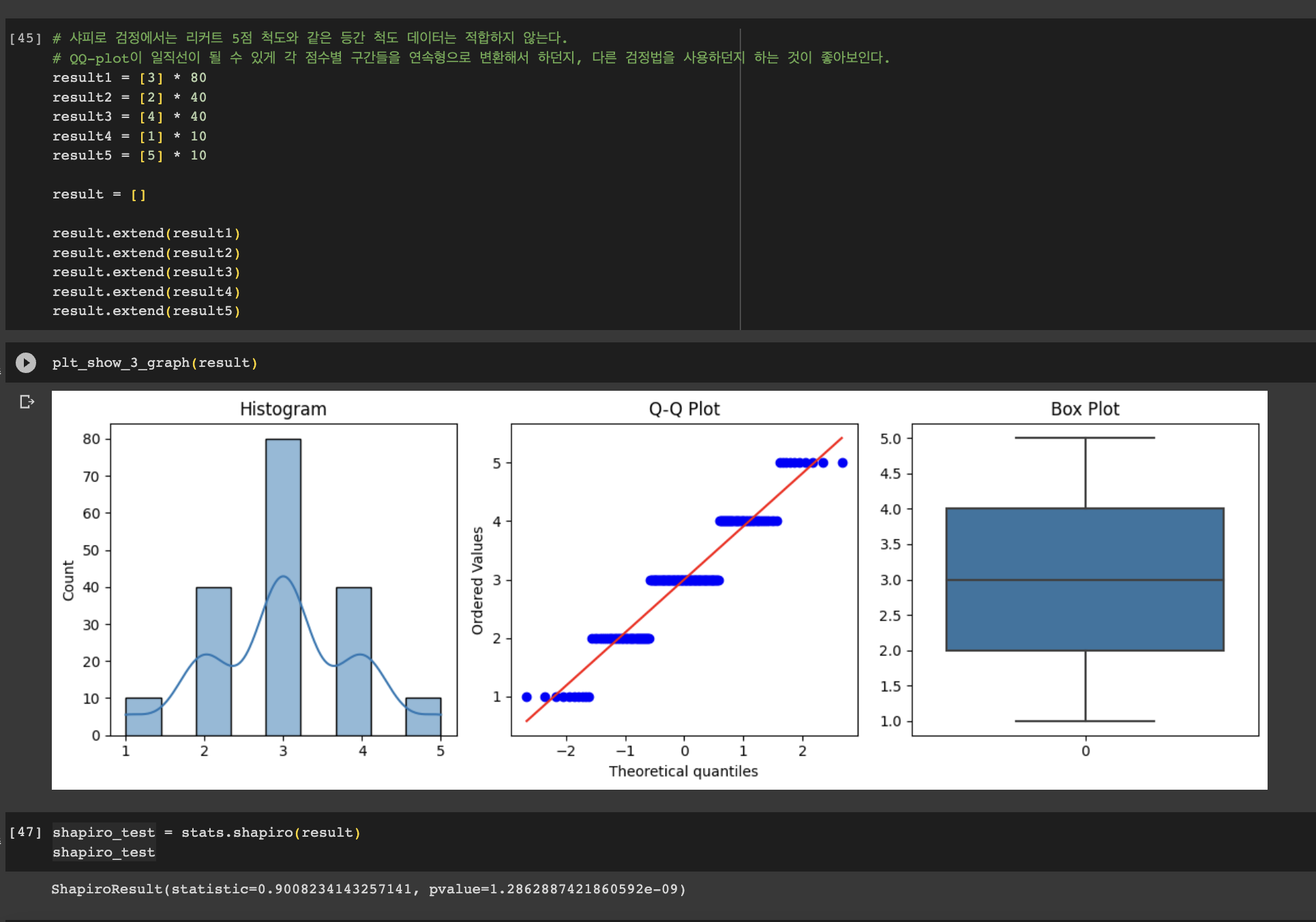Click the output actions icon beside plots
The height and width of the screenshot is (922, 1316).
pos(27,402)
